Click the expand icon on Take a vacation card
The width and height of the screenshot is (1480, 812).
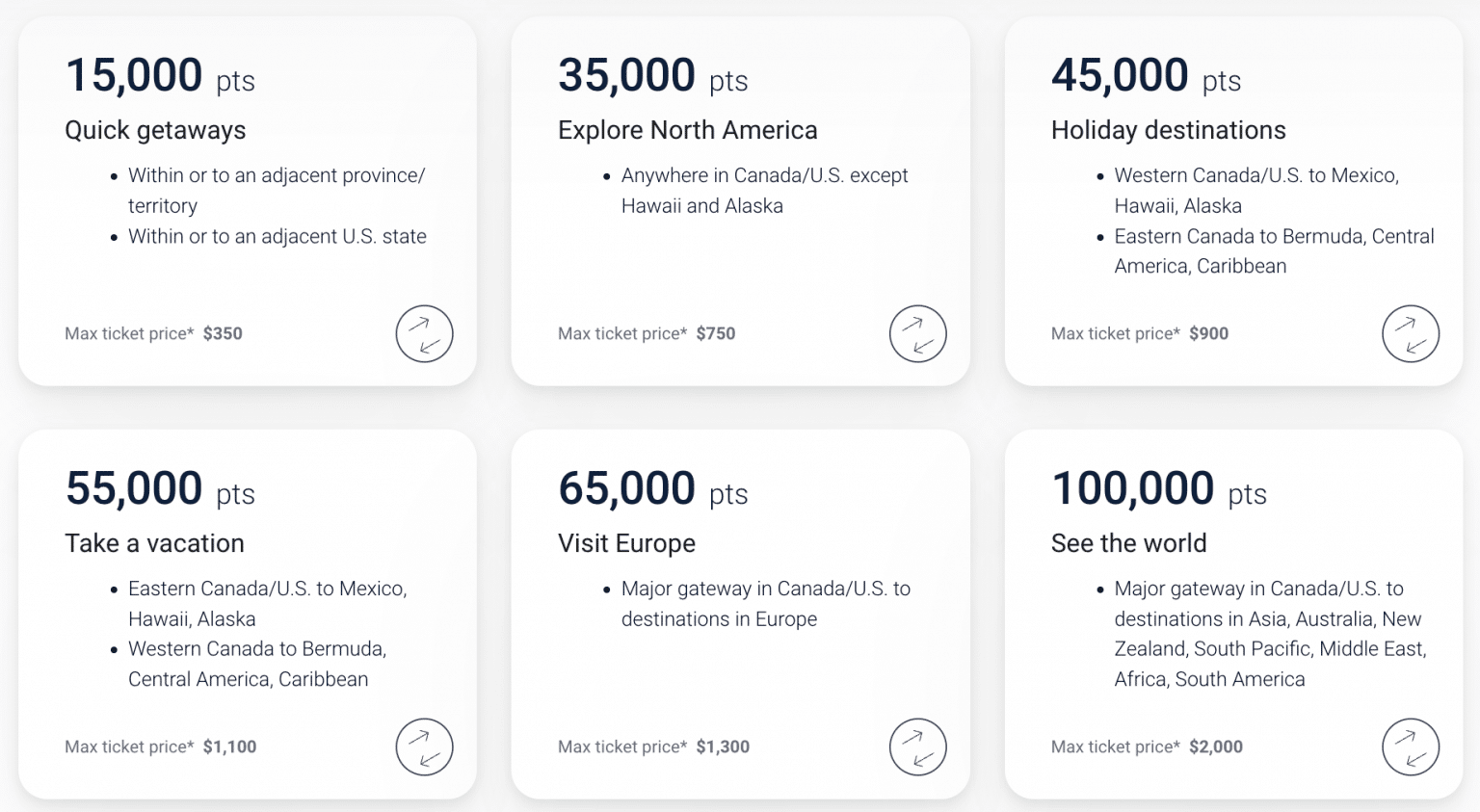424,747
